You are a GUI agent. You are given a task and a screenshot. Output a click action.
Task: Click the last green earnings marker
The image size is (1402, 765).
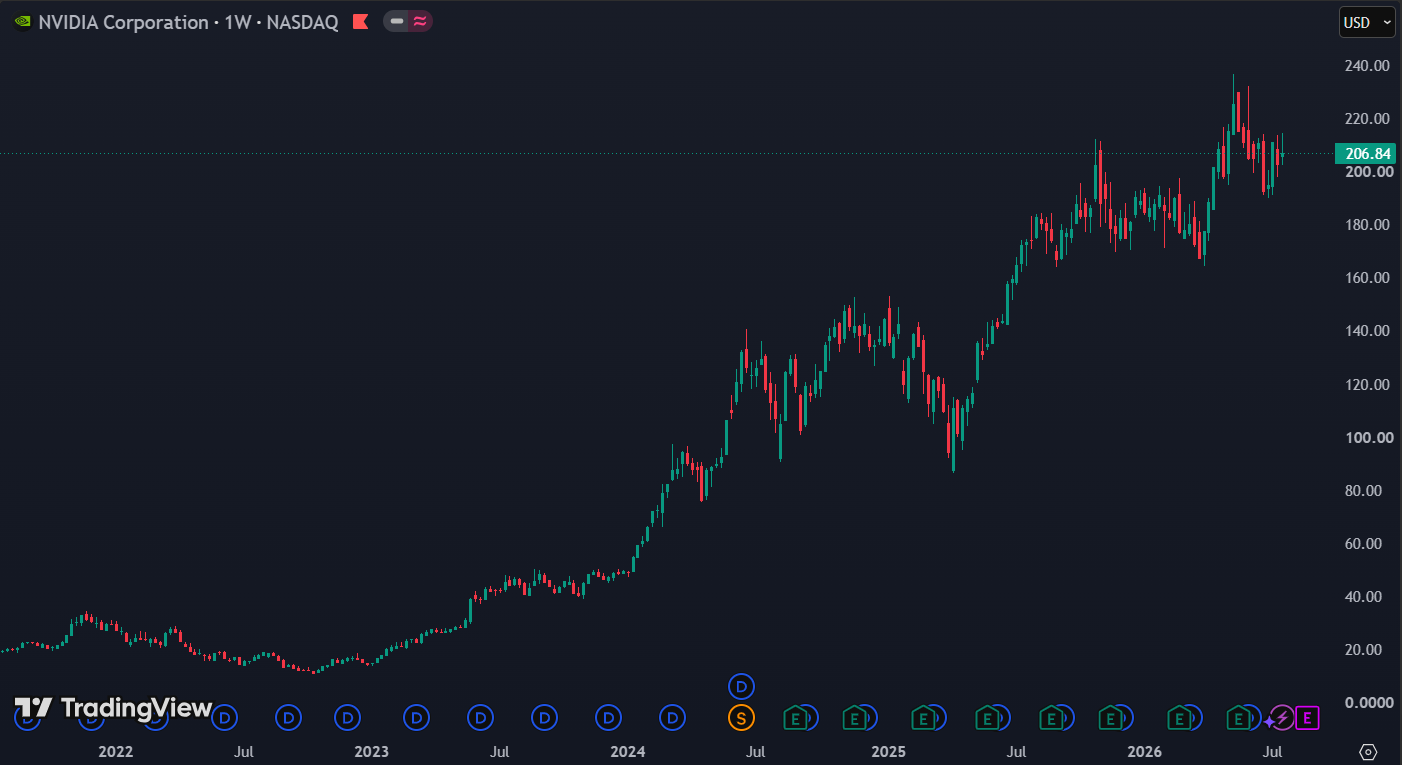(1238, 717)
